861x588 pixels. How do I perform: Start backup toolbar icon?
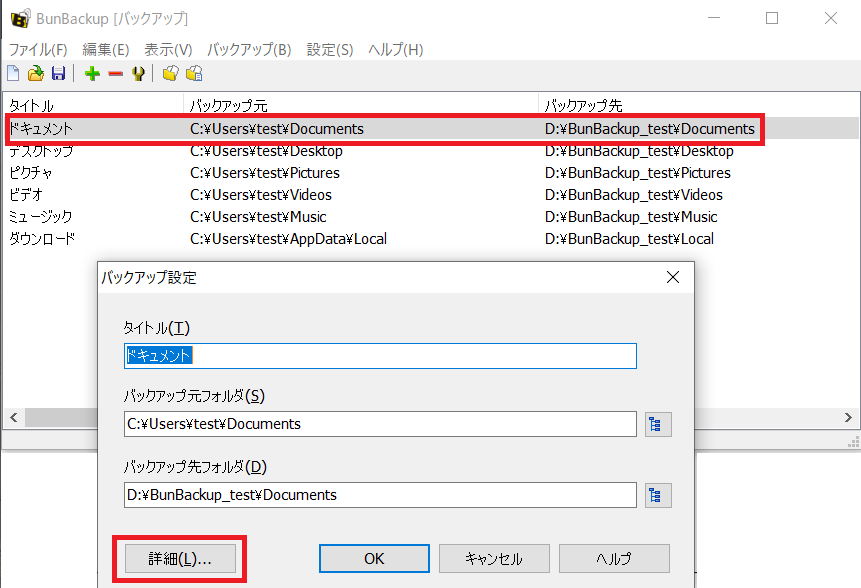[171, 73]
